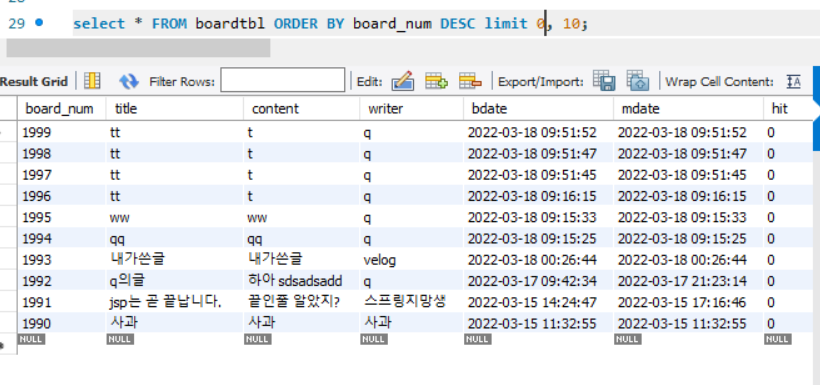820x385 pixels.
Task: Click the edit current row pencil icon
Action: click(x=402, y=81)
